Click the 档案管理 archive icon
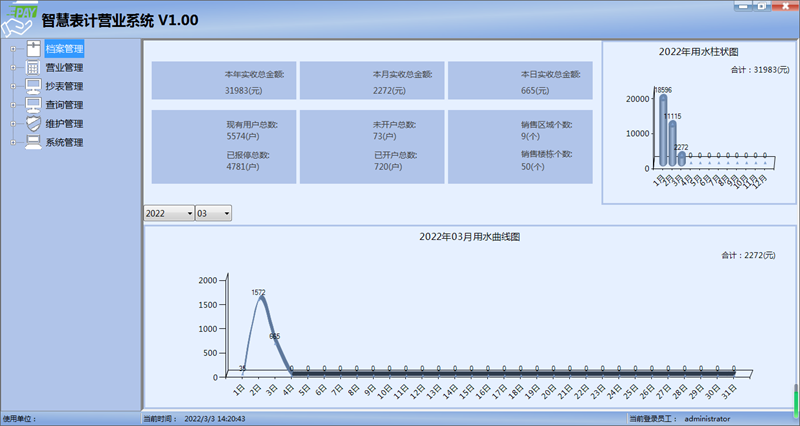 34,48
